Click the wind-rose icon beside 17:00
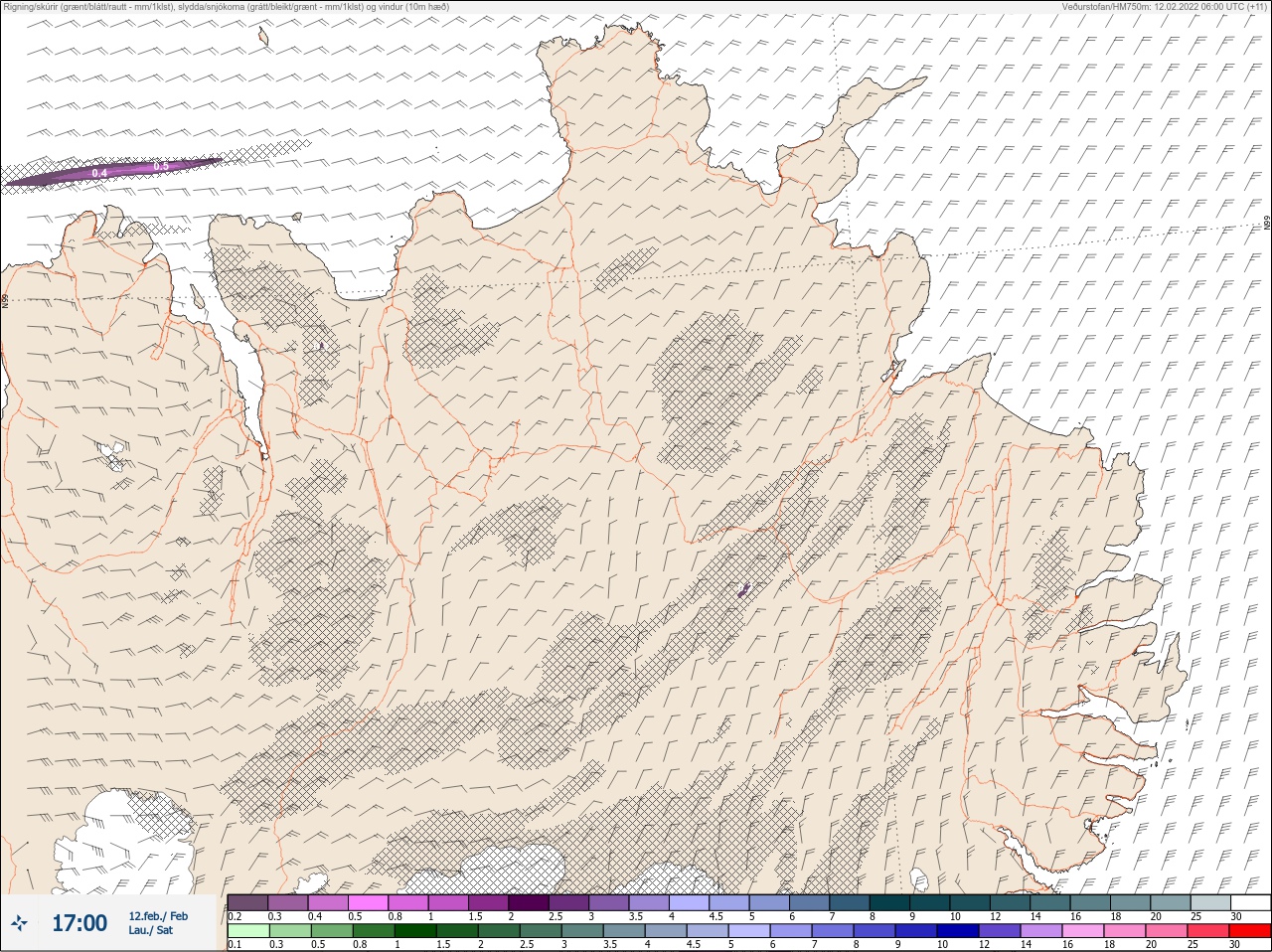The height and width of the screenshot is (952, 1272). click(19, 923)
